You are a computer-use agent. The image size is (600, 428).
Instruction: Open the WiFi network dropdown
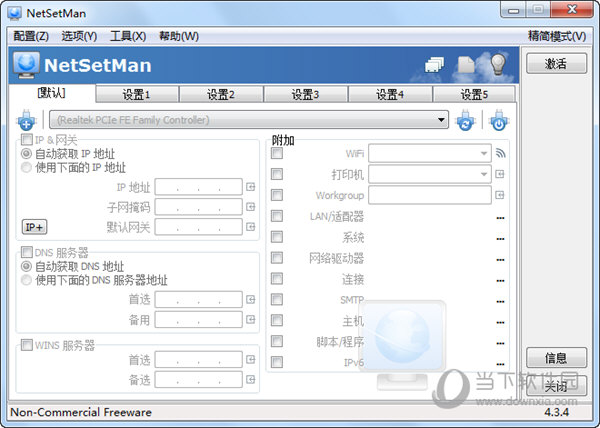(x=430, y=153)
